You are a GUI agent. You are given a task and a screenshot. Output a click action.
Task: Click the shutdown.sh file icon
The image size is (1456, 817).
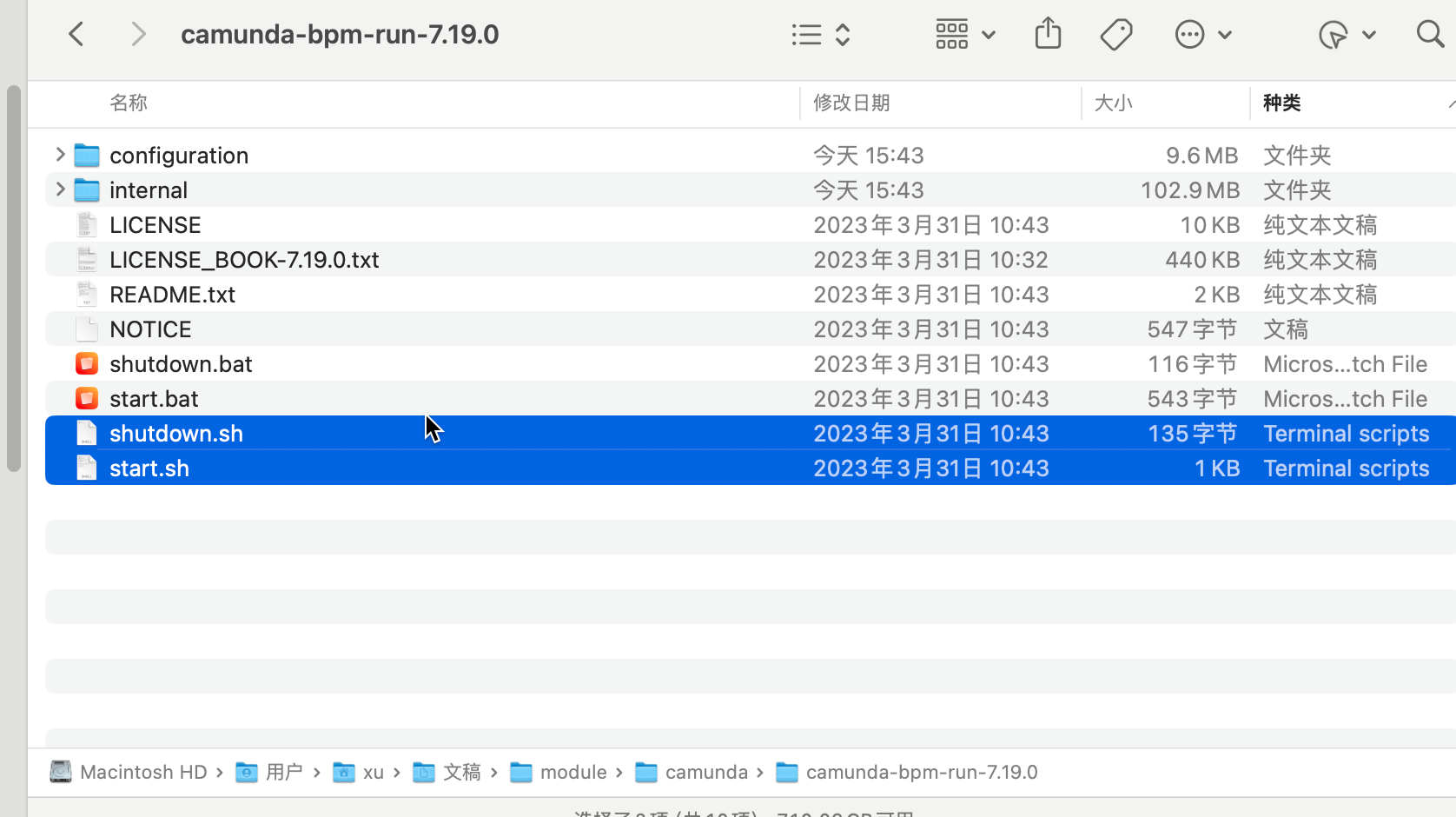pos(87,433)
